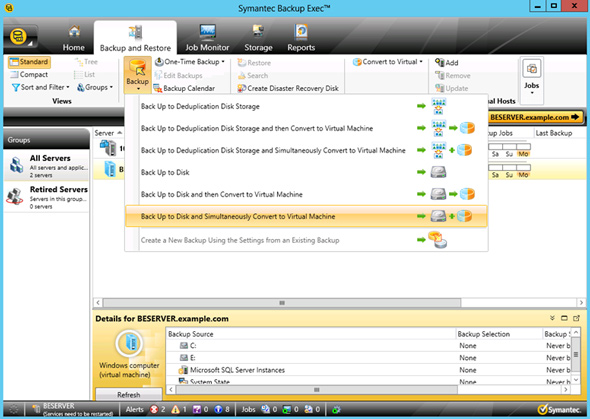Image resolution: width=590 pixels, height=419 pixels.
Task: Click the highlighted BESERVER row icon
Action: coord(109,169)
